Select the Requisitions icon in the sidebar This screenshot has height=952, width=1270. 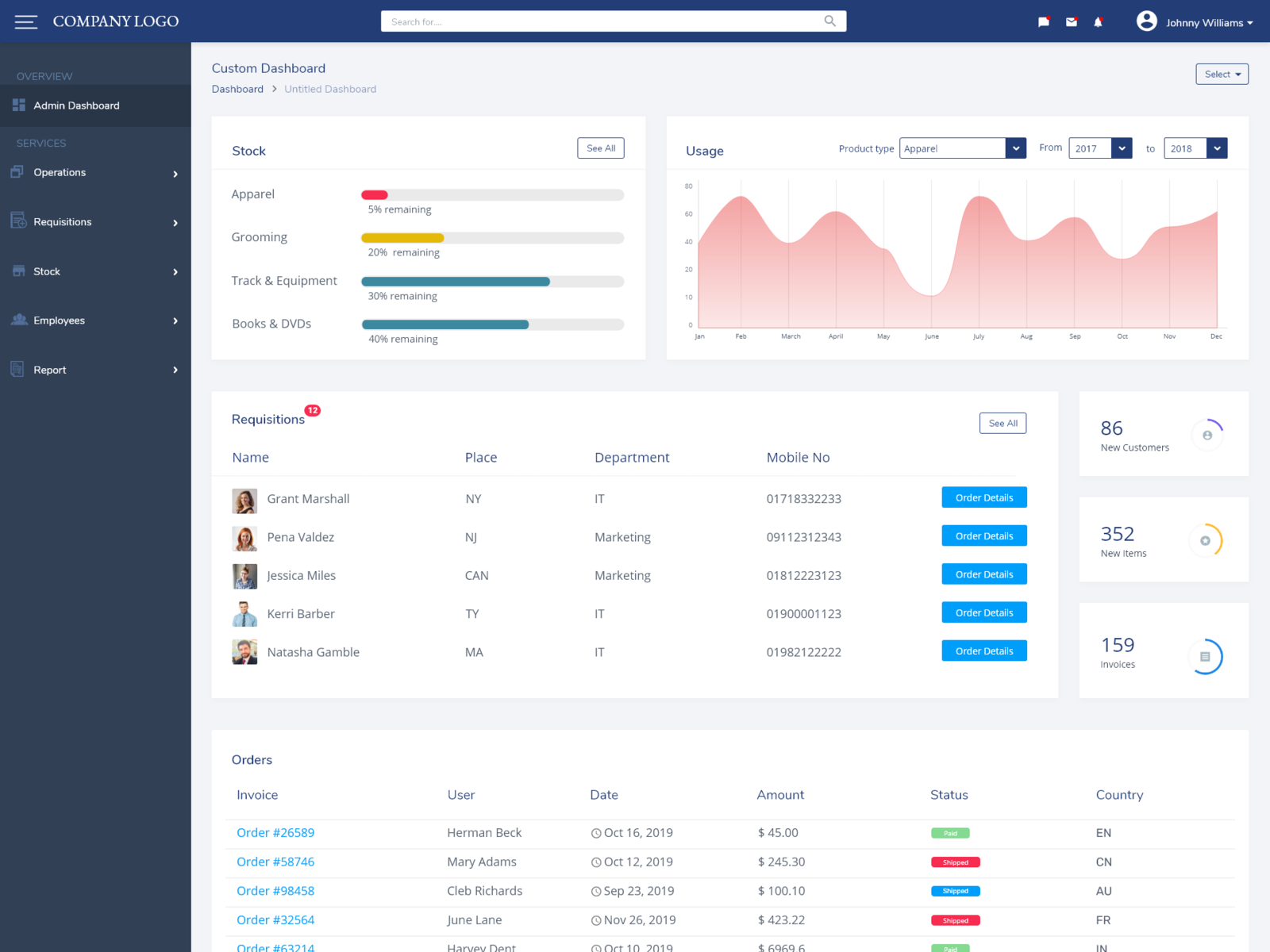[17, 221]
